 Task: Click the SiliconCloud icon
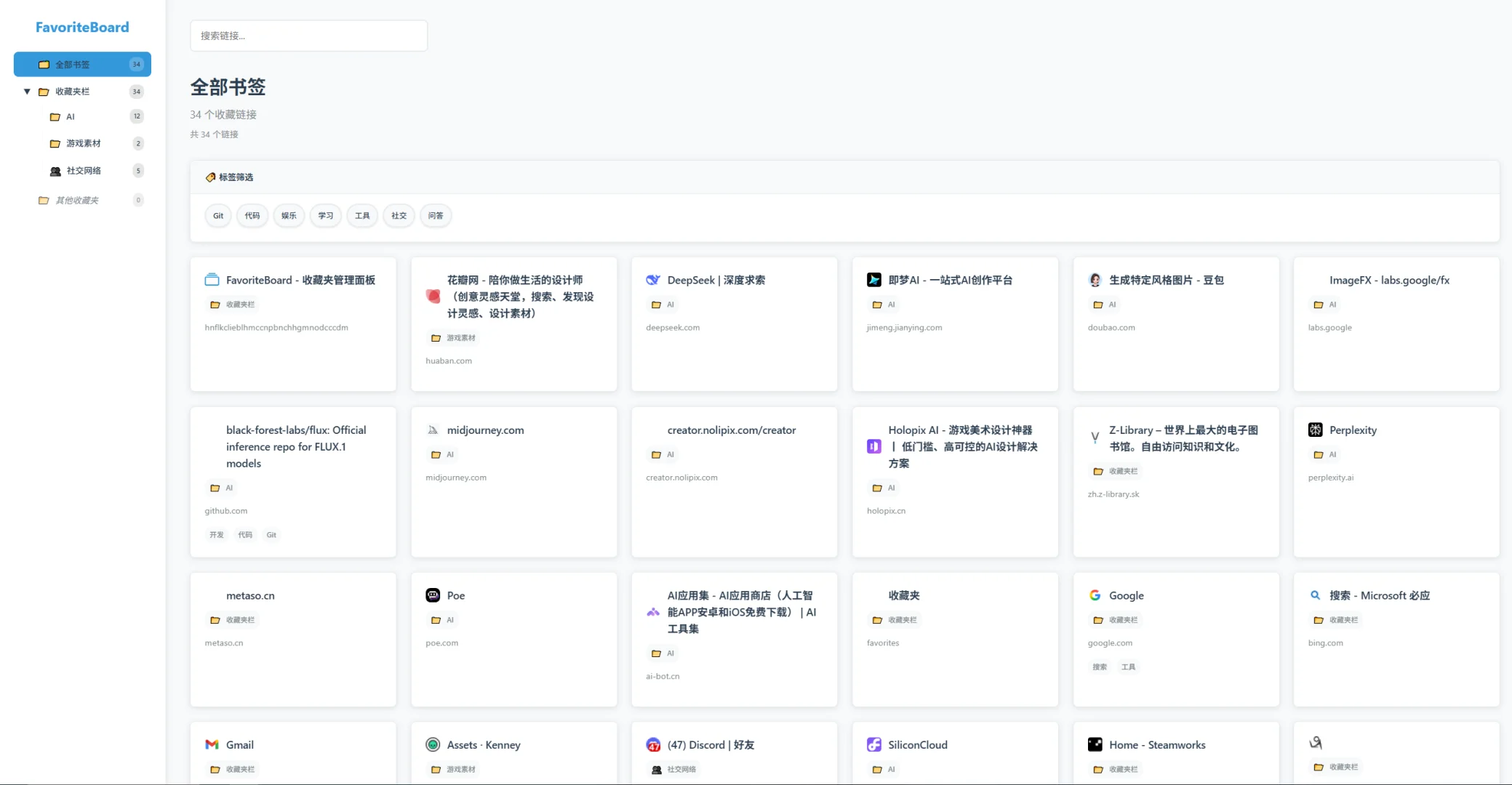[873, 744]
